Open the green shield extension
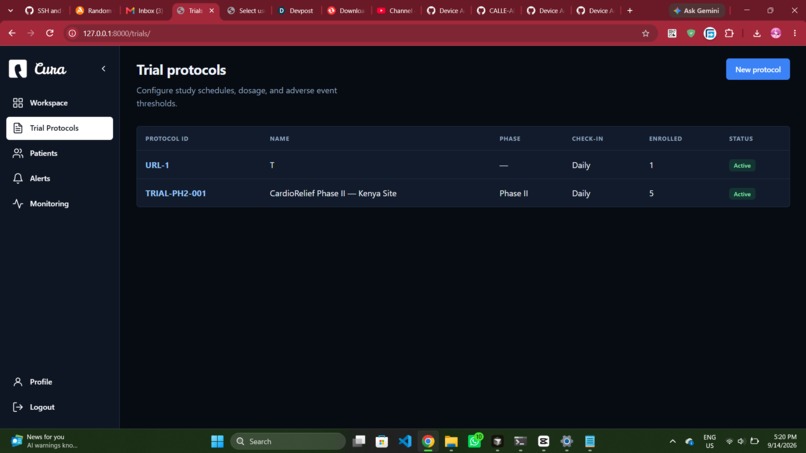 pyautogui.click(x=691, y=33)
